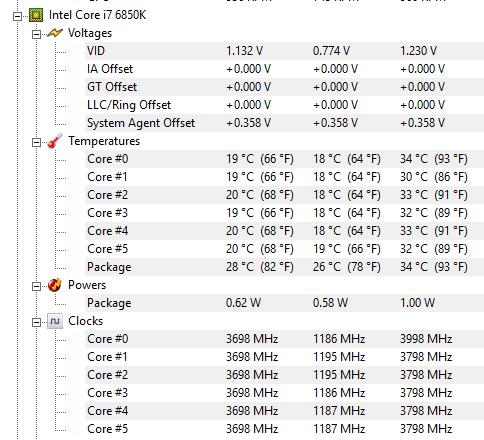
Task: Collapse the Intel Core i7 6850K node
Action: 17,16
